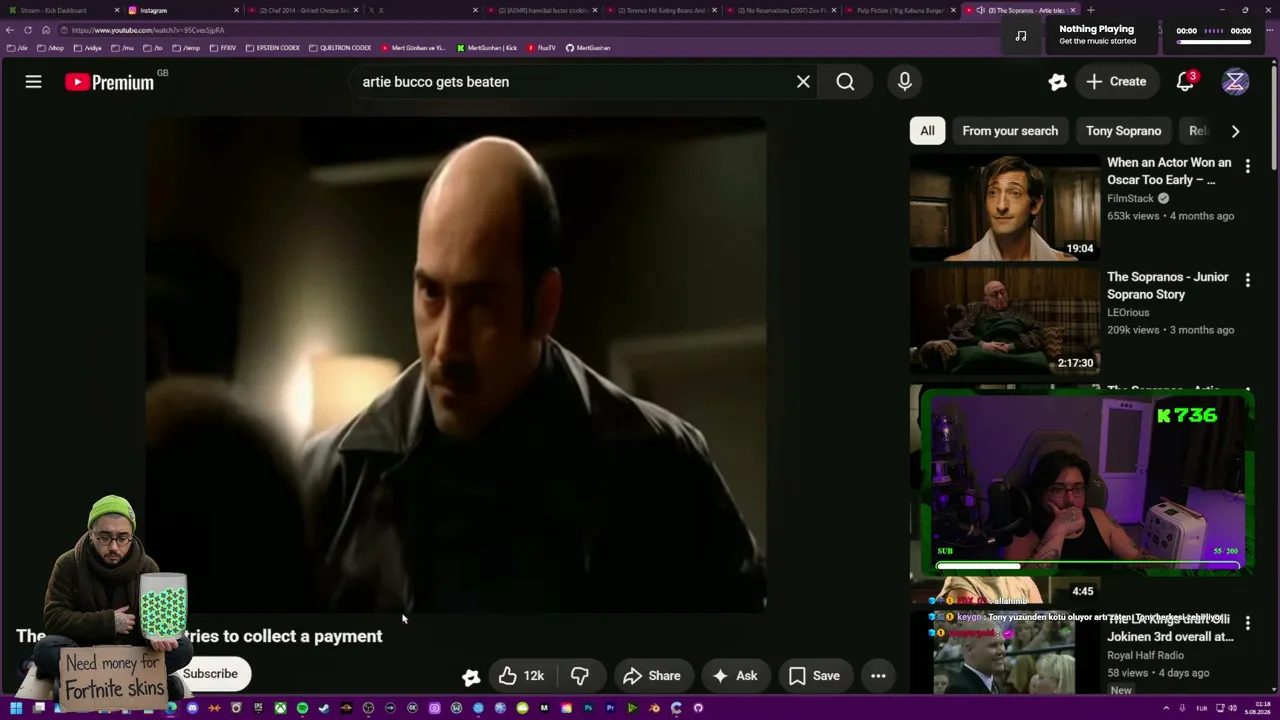Image resolution: width=1280 pixels, height=720 pixels.
Task: Open Discord from the taskbar
Action: tap(193, 708)
